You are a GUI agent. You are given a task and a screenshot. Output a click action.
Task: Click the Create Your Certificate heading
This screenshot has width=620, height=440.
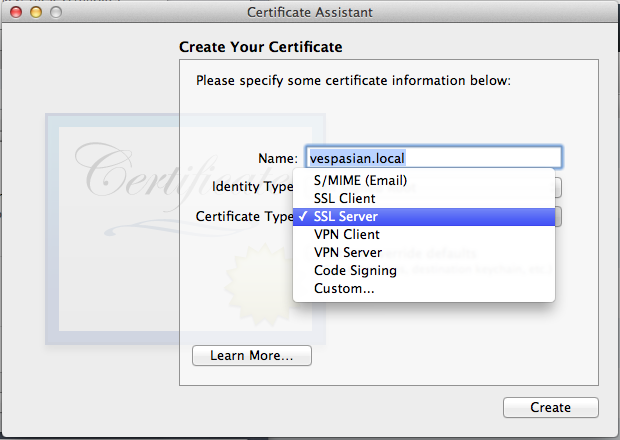coord(261,47)
